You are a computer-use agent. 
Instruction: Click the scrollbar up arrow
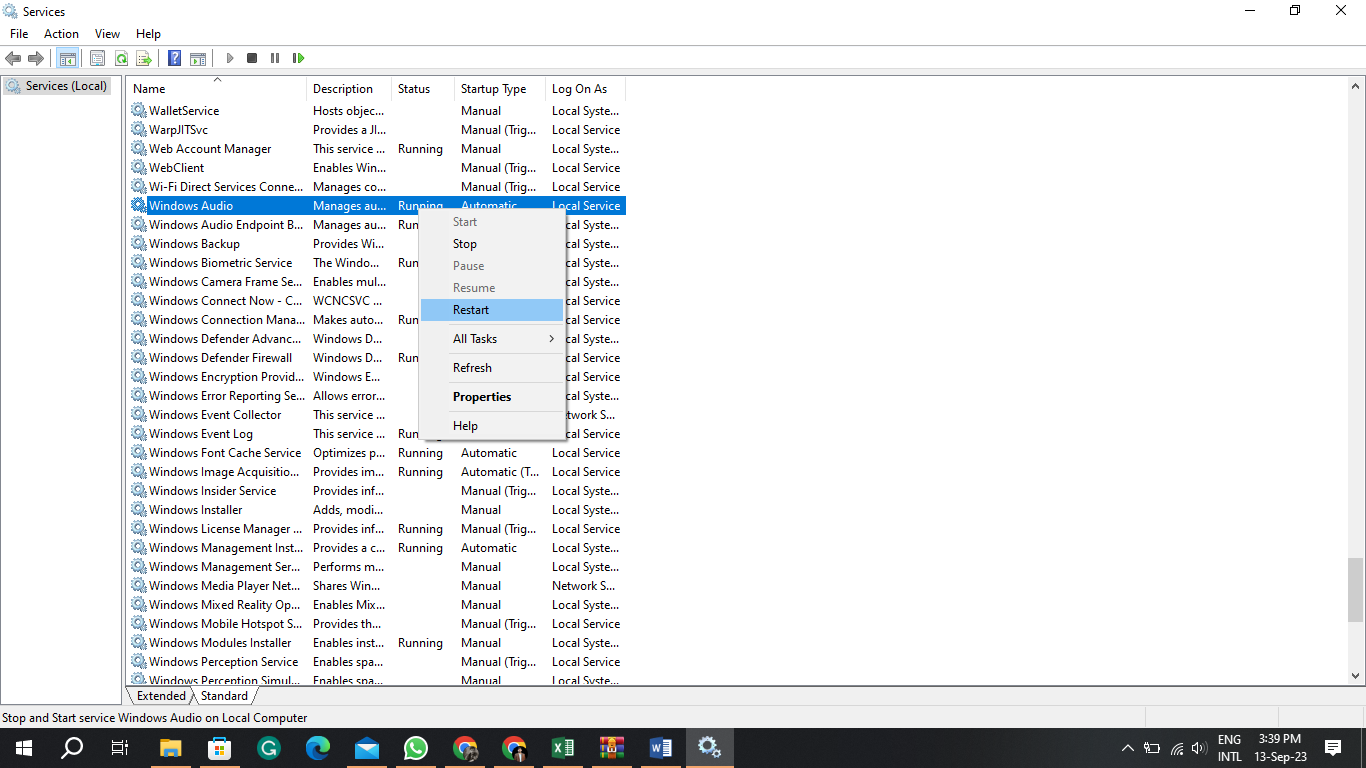click(x=1356, y=87)
